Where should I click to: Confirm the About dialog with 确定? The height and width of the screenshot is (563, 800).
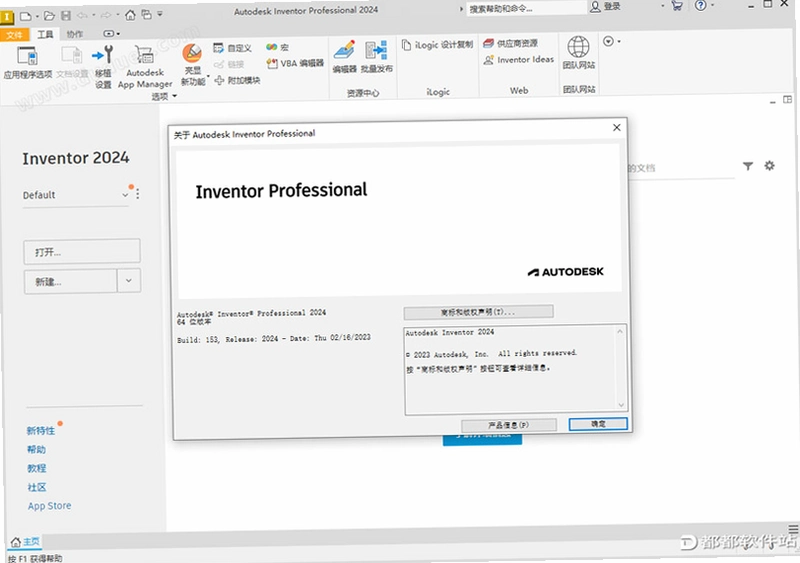pos(598,424)
